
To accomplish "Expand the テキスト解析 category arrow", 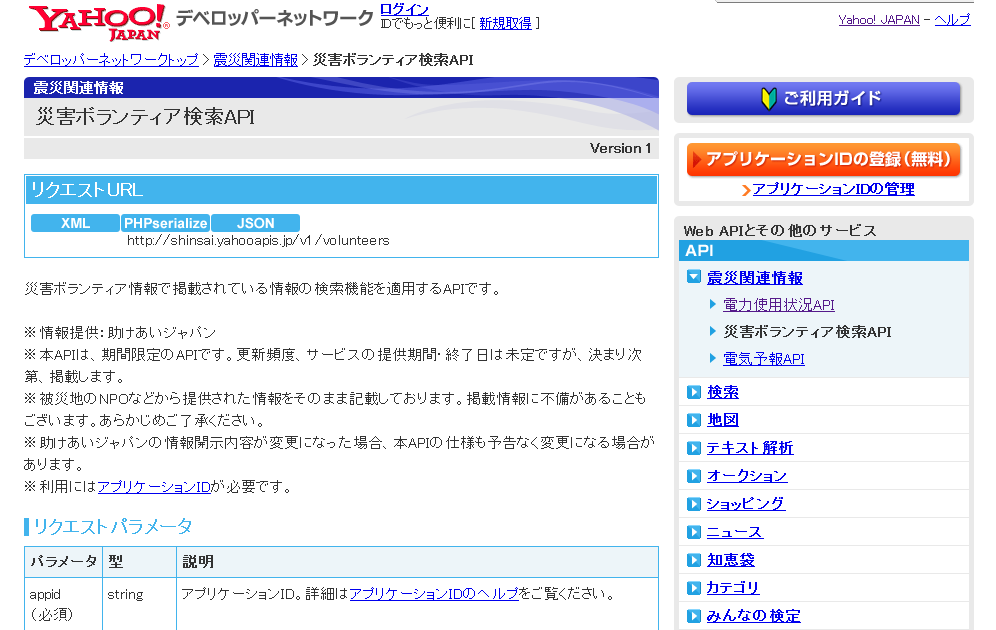I will [694, 448].
